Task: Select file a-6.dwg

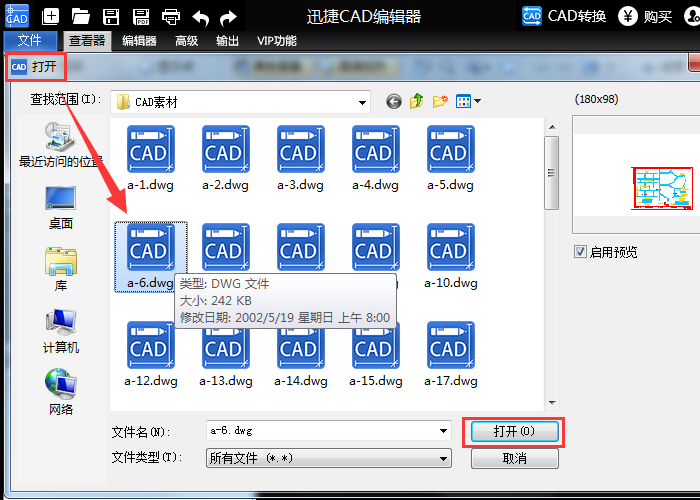Action: point(150,257)
